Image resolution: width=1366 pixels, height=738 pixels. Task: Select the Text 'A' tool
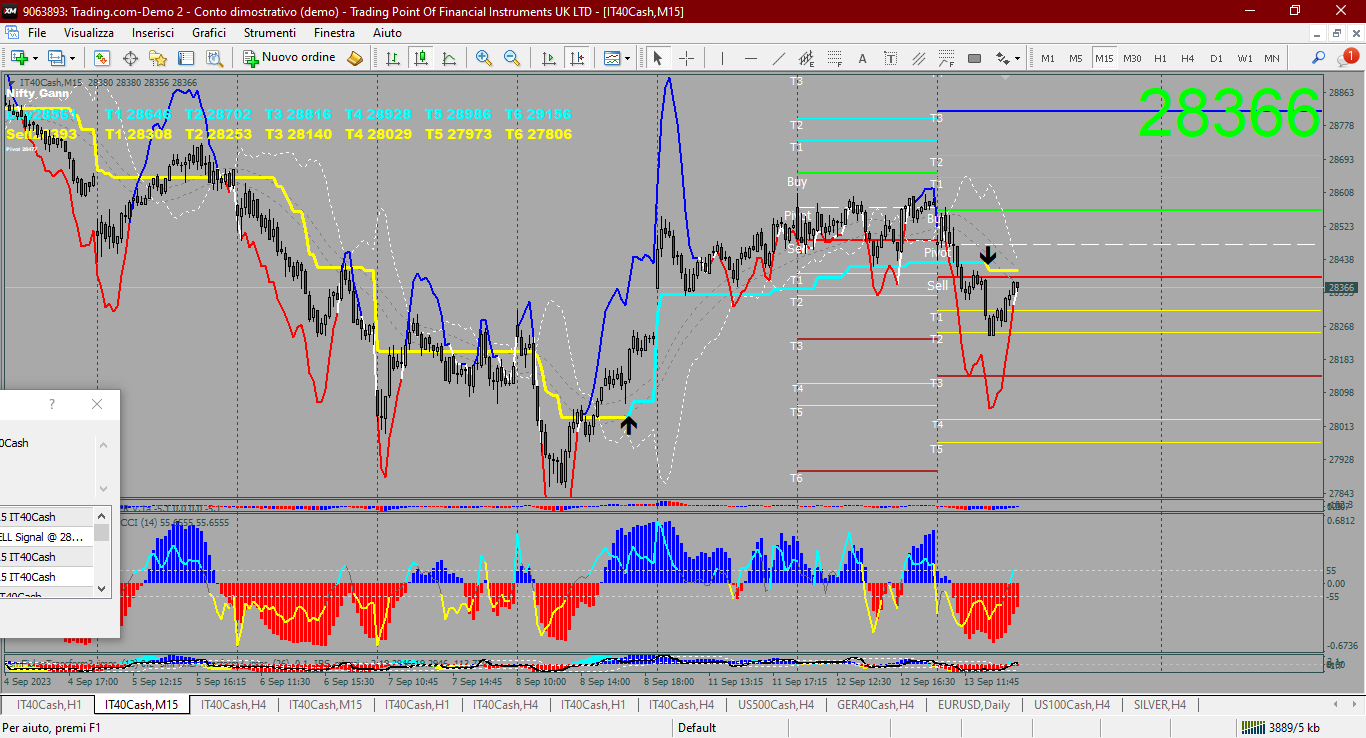coord(862,58)
